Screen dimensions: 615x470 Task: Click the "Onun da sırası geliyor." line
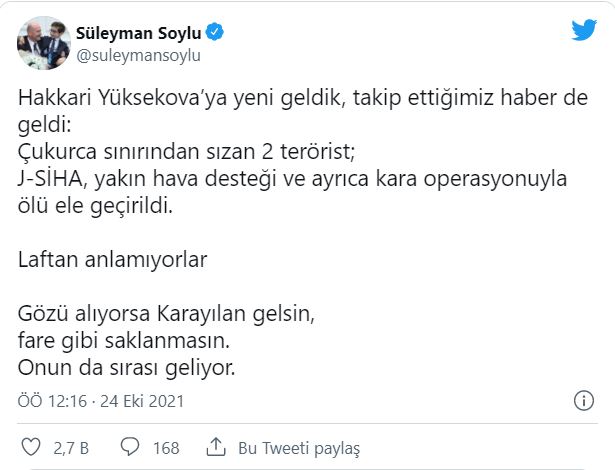click(126, 367)
